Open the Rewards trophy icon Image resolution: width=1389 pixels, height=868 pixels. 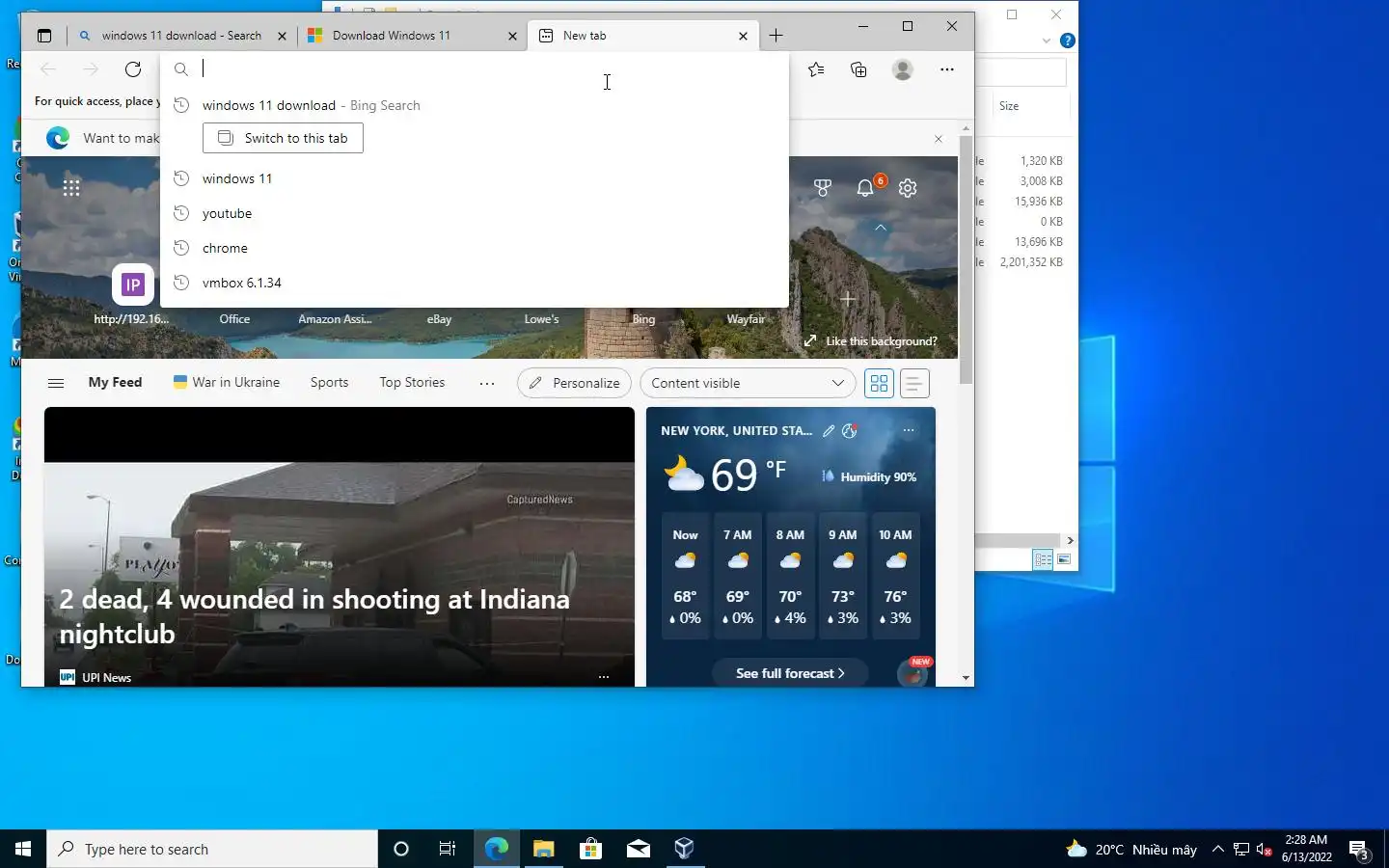(823, 188)
